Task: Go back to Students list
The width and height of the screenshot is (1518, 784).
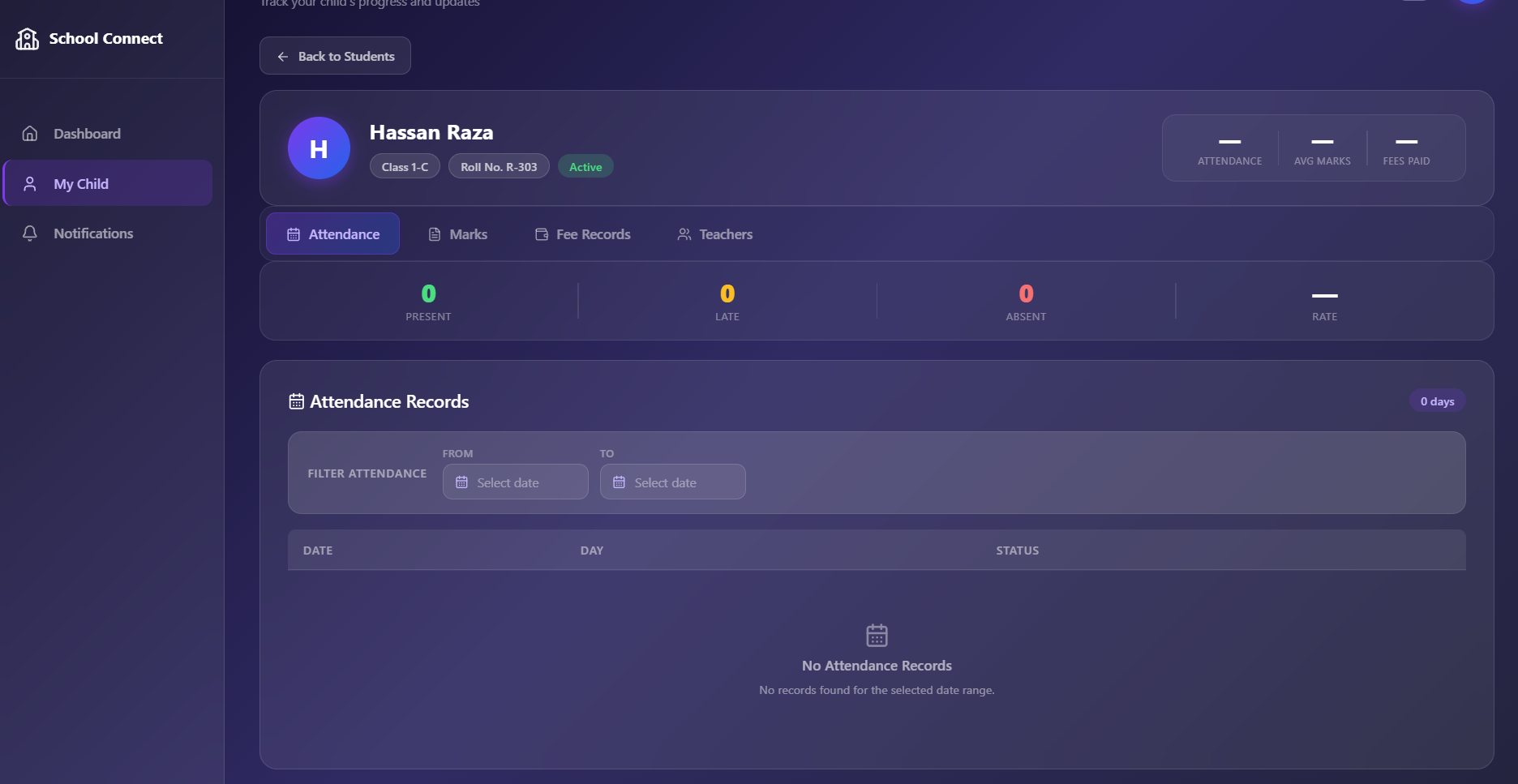Action: (x=335, y=56)
